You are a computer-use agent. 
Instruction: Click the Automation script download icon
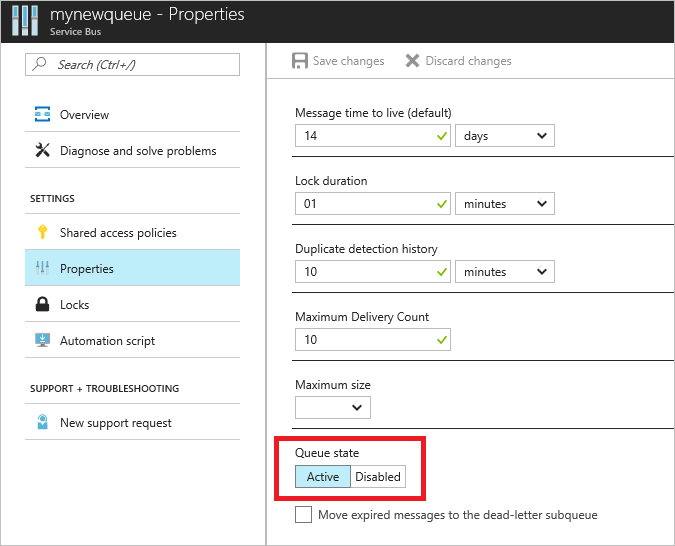tap(42, 340)
